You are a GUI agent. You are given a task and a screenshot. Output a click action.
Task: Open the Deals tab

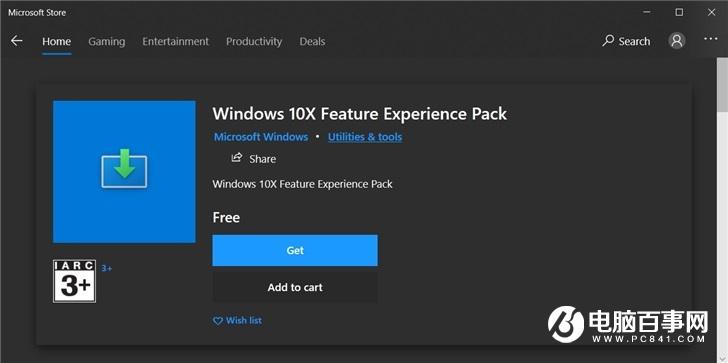click(312, 41)
